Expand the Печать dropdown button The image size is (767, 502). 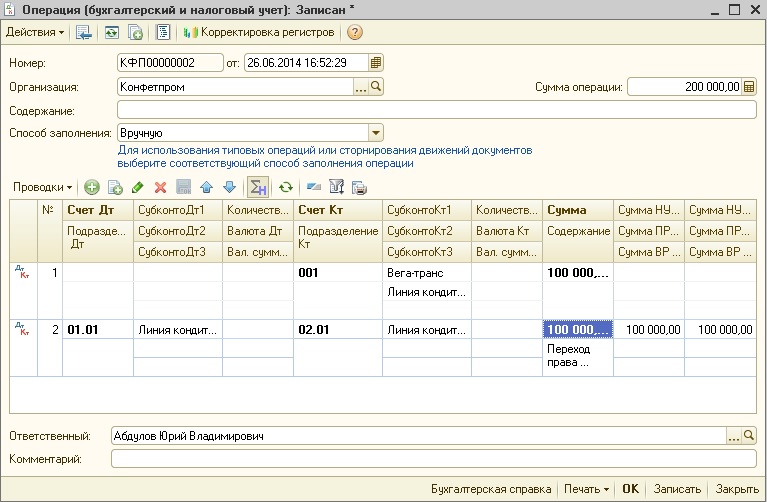click(585, 490)
